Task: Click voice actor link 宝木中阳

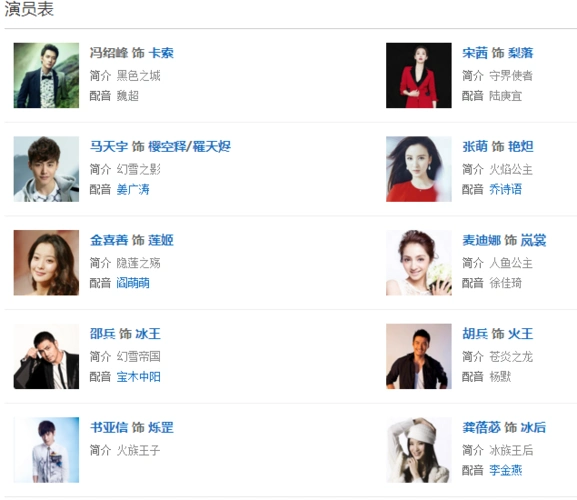Action: click(x=138, y=377)
